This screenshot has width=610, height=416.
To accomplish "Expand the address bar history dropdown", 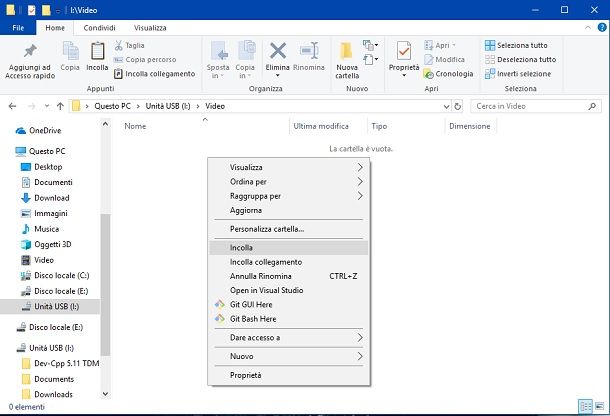I will pos(447,106).
